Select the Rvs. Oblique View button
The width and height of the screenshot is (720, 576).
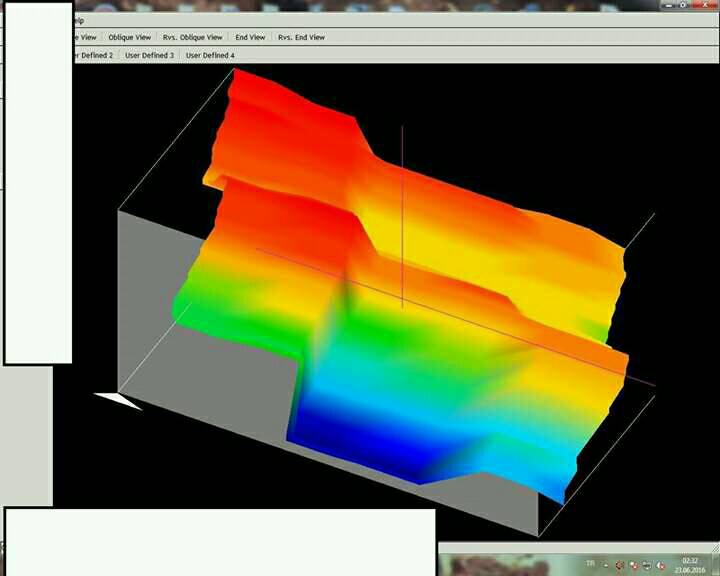[192, 37]
